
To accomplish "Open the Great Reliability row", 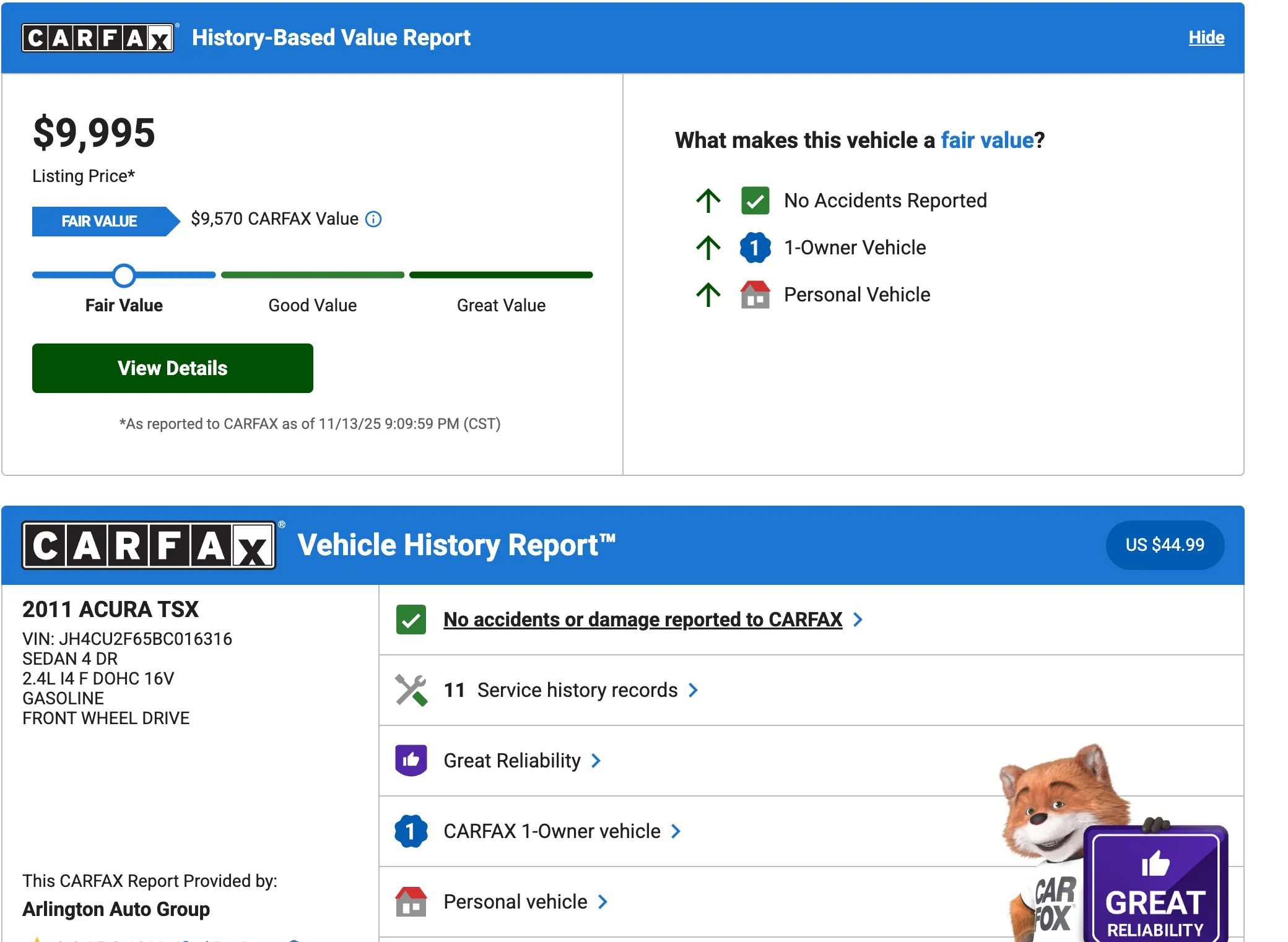I will [x=512, y=761].
